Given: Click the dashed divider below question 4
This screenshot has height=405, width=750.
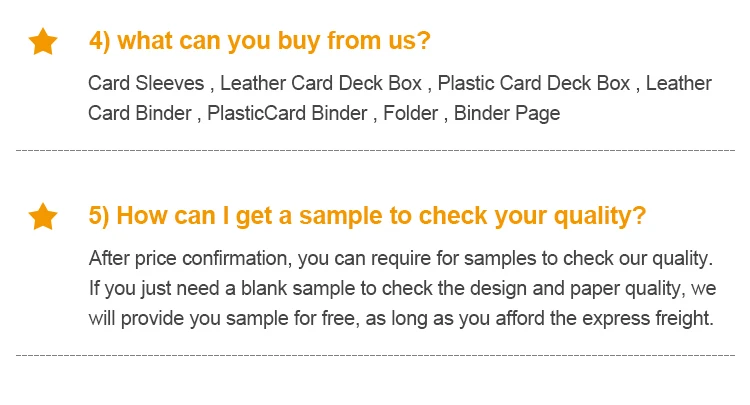Looking at the screenshot, I should click(x=375, y=150).
